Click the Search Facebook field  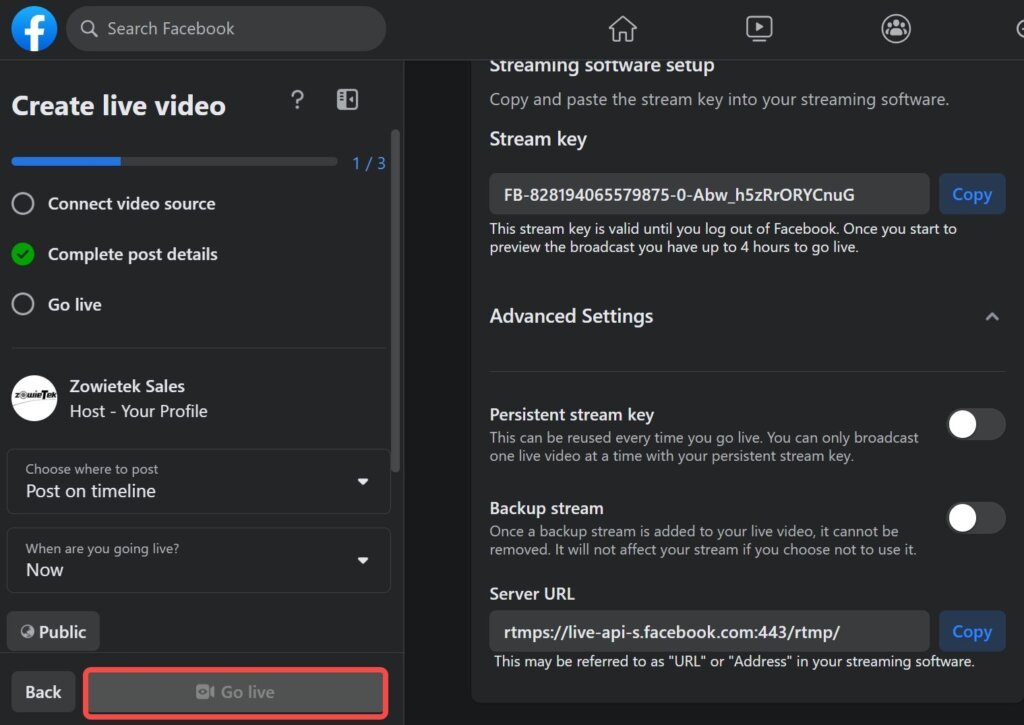[226, 29]
